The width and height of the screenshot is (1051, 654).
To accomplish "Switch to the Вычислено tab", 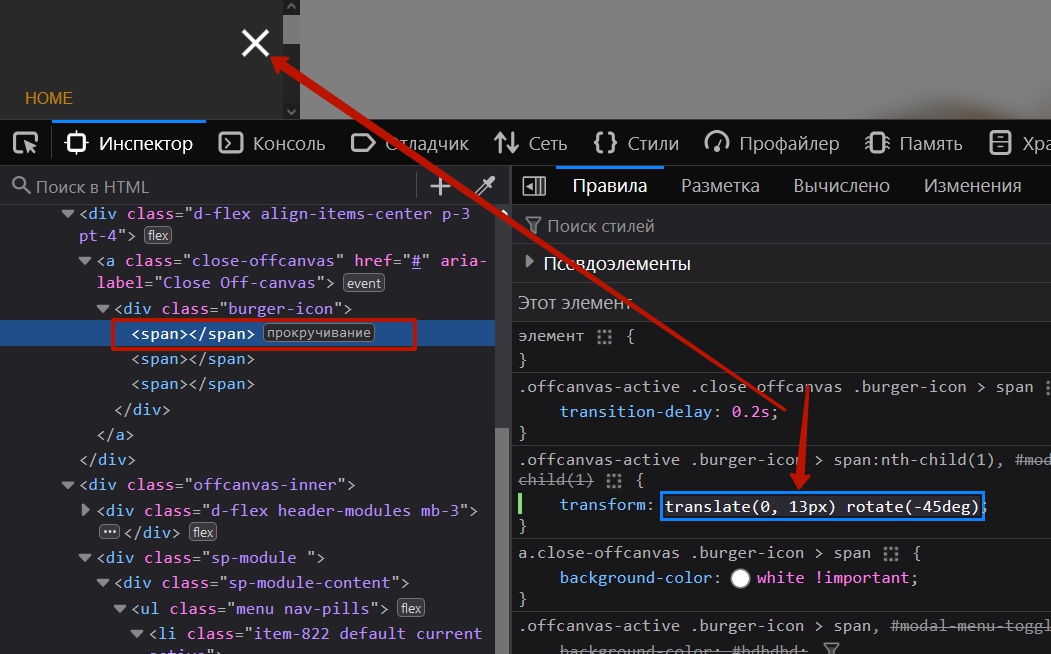I will (x=841, y=186).
